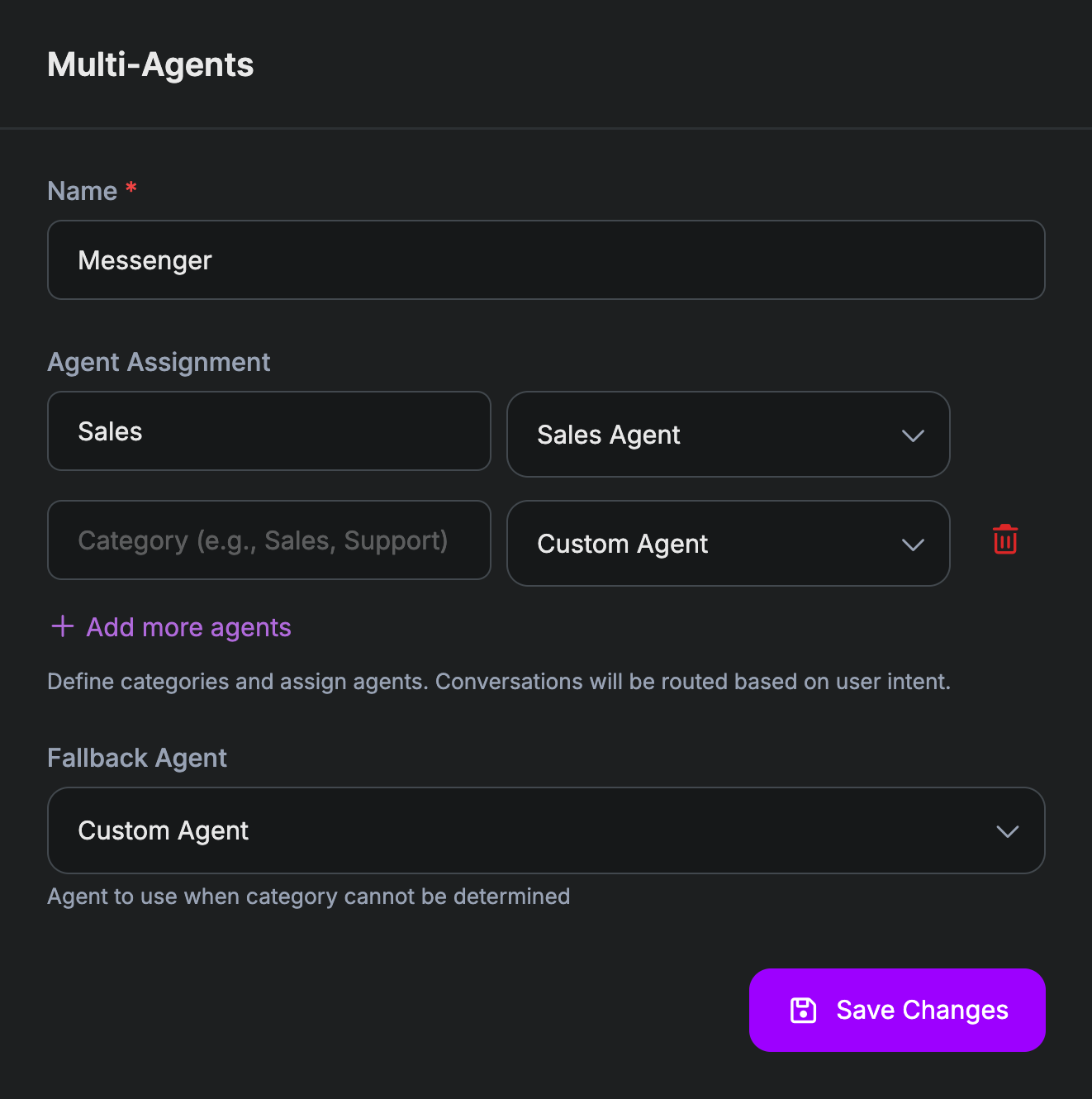Viewport: 1092px width, 1099px height.
Task: Click the Name field label
Action: [83, 191]
